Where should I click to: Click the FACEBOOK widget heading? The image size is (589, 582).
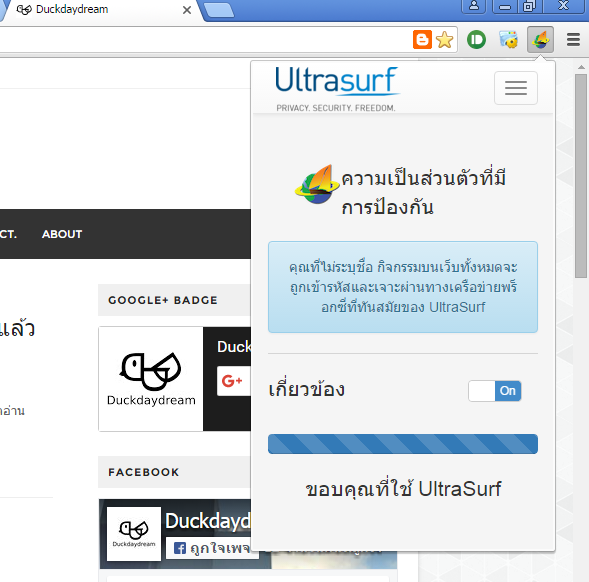coord(143,472)
